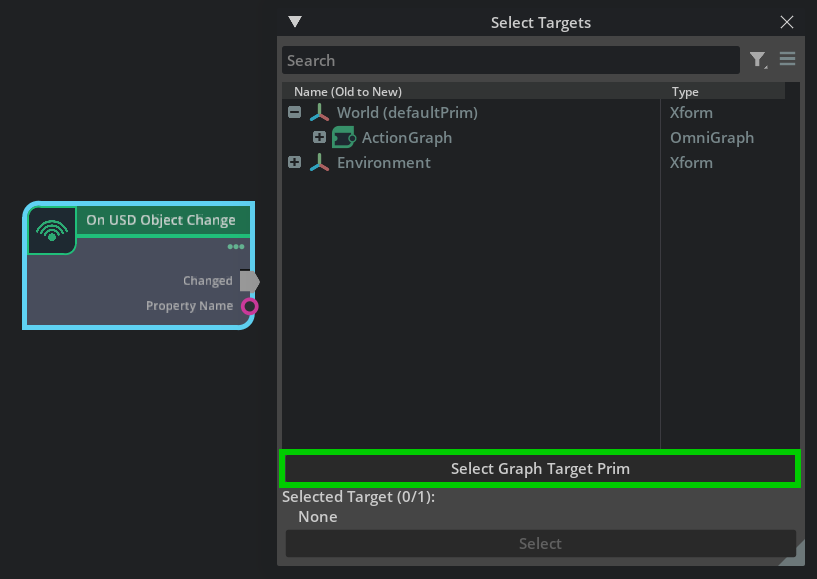
Task: Close the Select Targets dialog
Action: tap(787, 22)
